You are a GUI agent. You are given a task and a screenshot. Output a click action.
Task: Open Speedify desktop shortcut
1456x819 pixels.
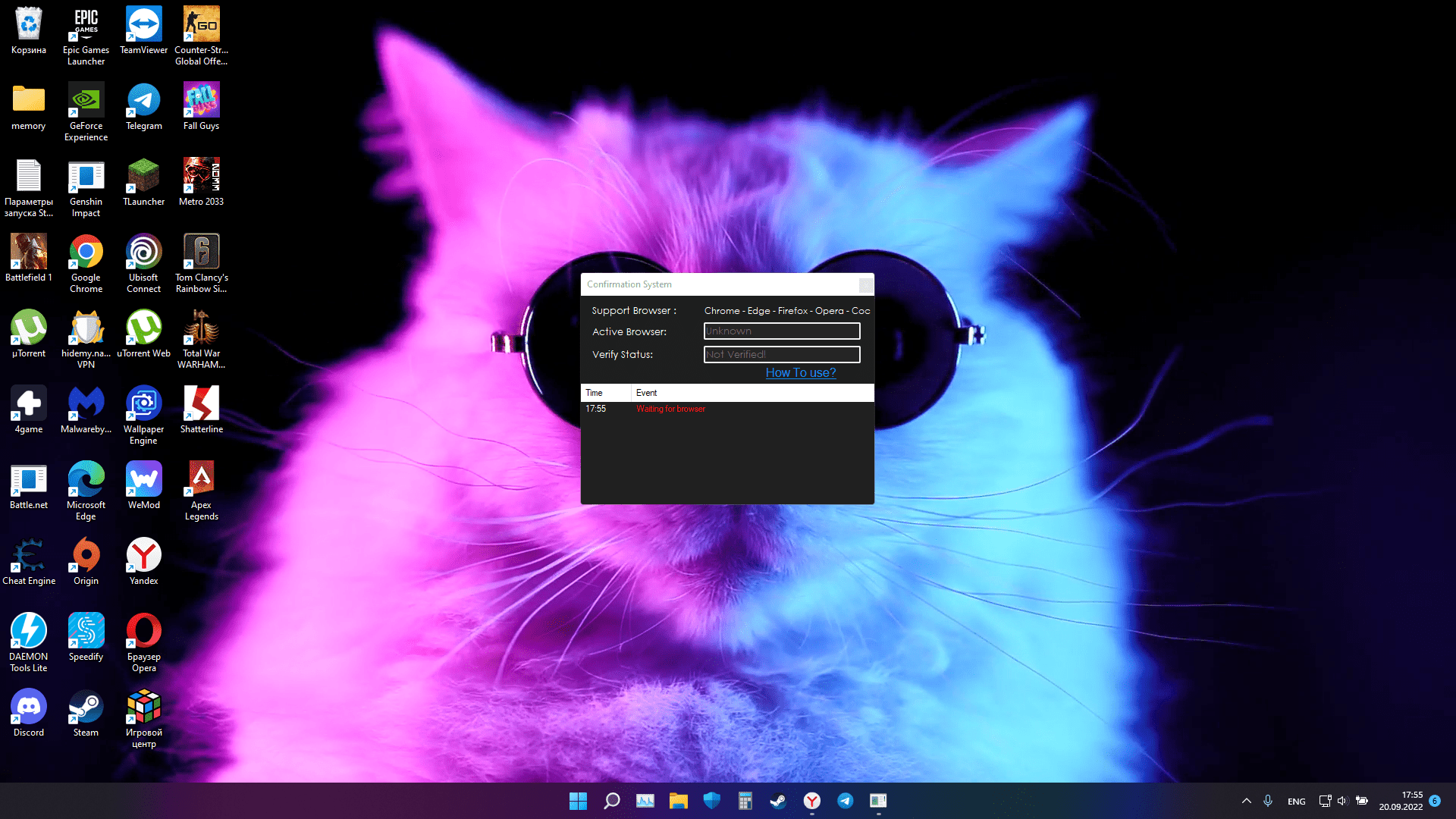86,638
